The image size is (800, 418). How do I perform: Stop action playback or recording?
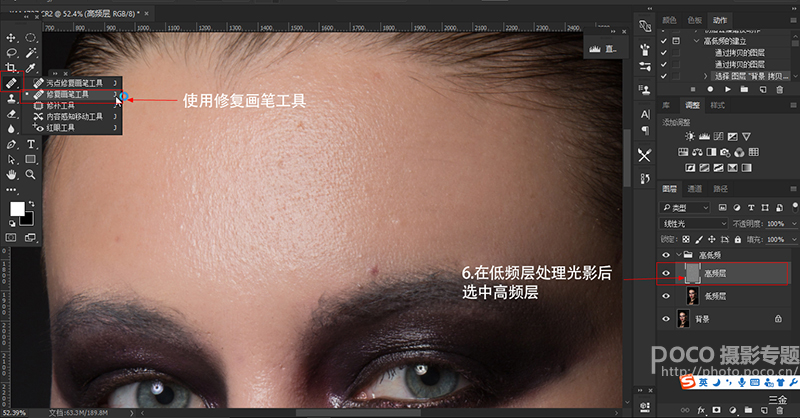pos(693,89)
